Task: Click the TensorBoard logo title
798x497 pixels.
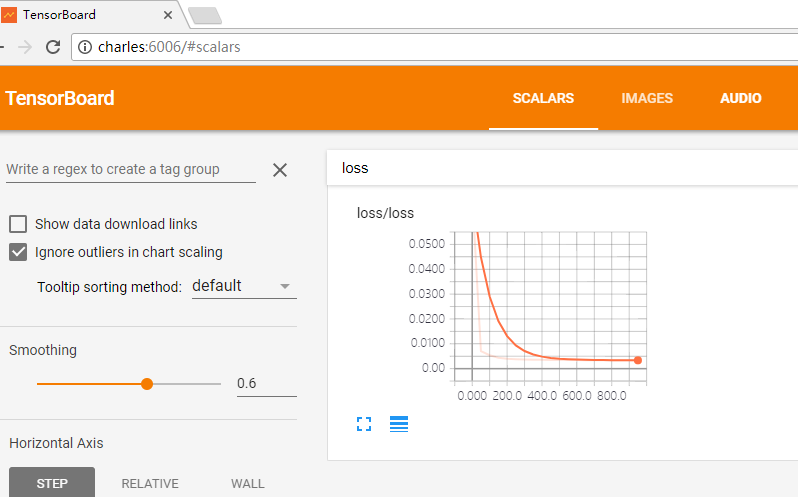Action: pos(60,98)
